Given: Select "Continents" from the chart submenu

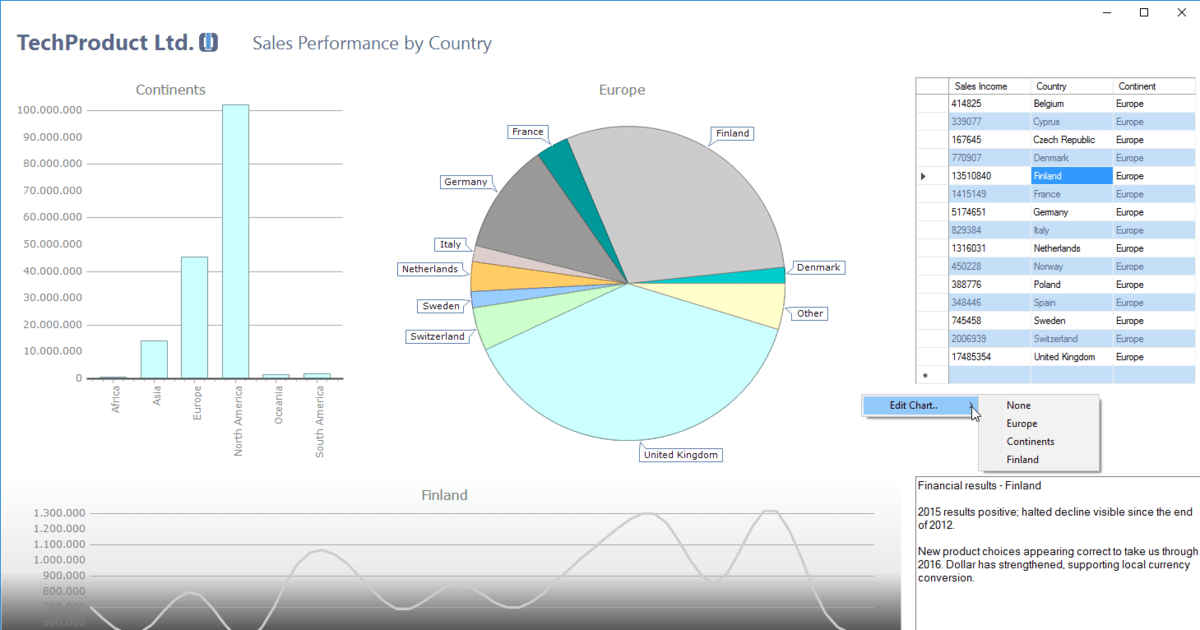Looking at the screenshot, I should tap(1030, 441).
